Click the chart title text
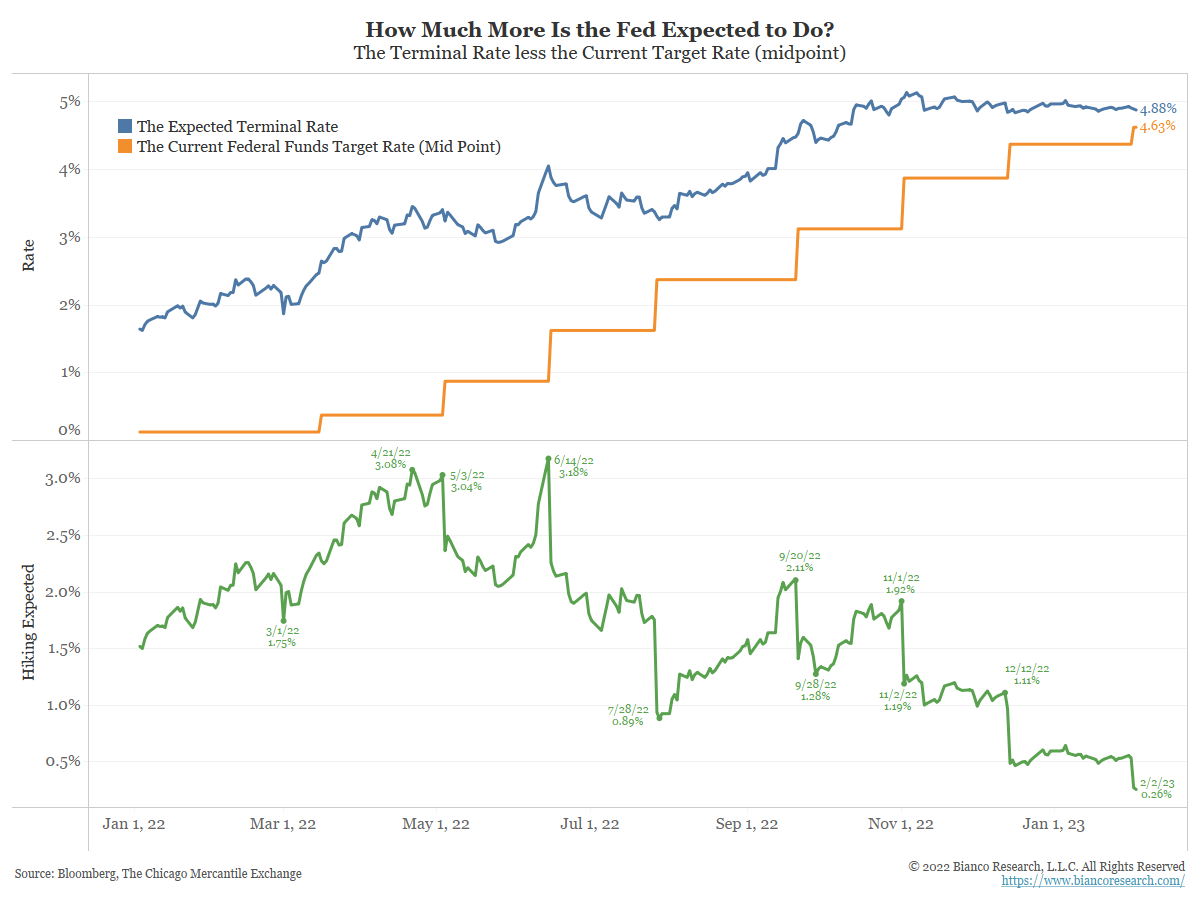 [x=600, y=29]
